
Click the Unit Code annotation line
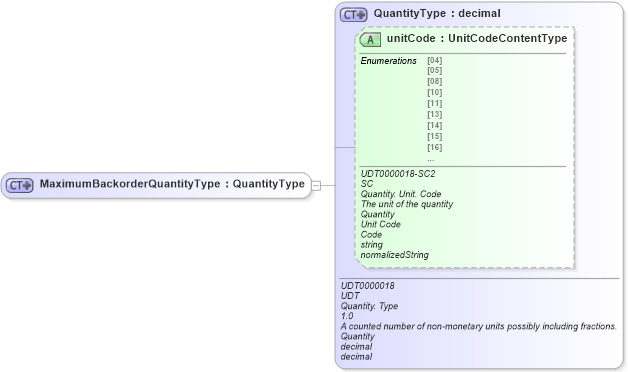(x=380, y=224)
